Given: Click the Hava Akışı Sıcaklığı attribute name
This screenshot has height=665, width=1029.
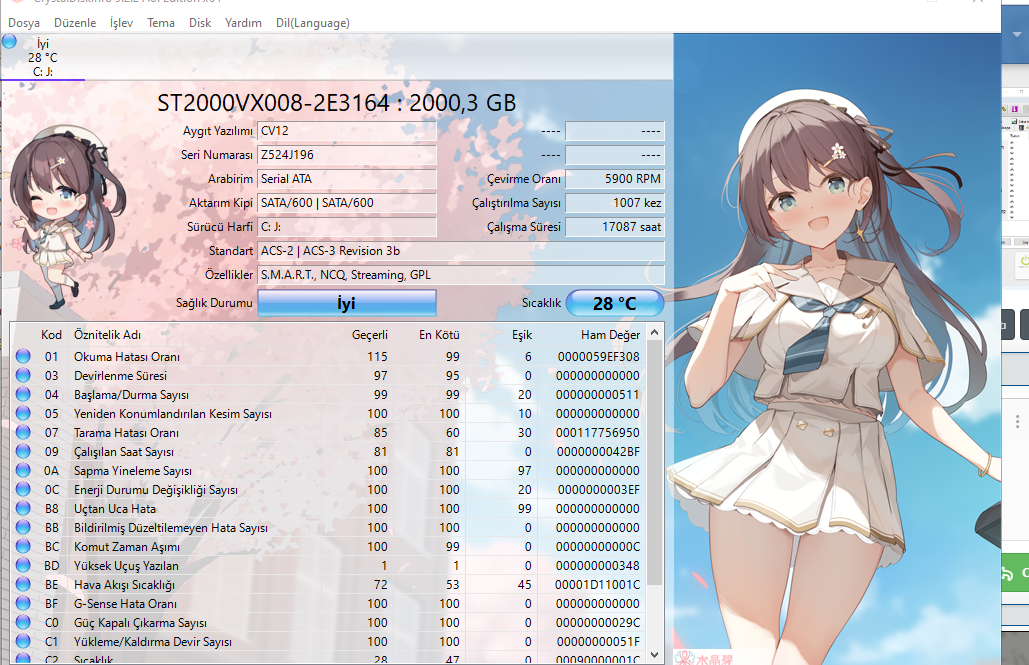Looking at the screenshot, I should point(124,584).
